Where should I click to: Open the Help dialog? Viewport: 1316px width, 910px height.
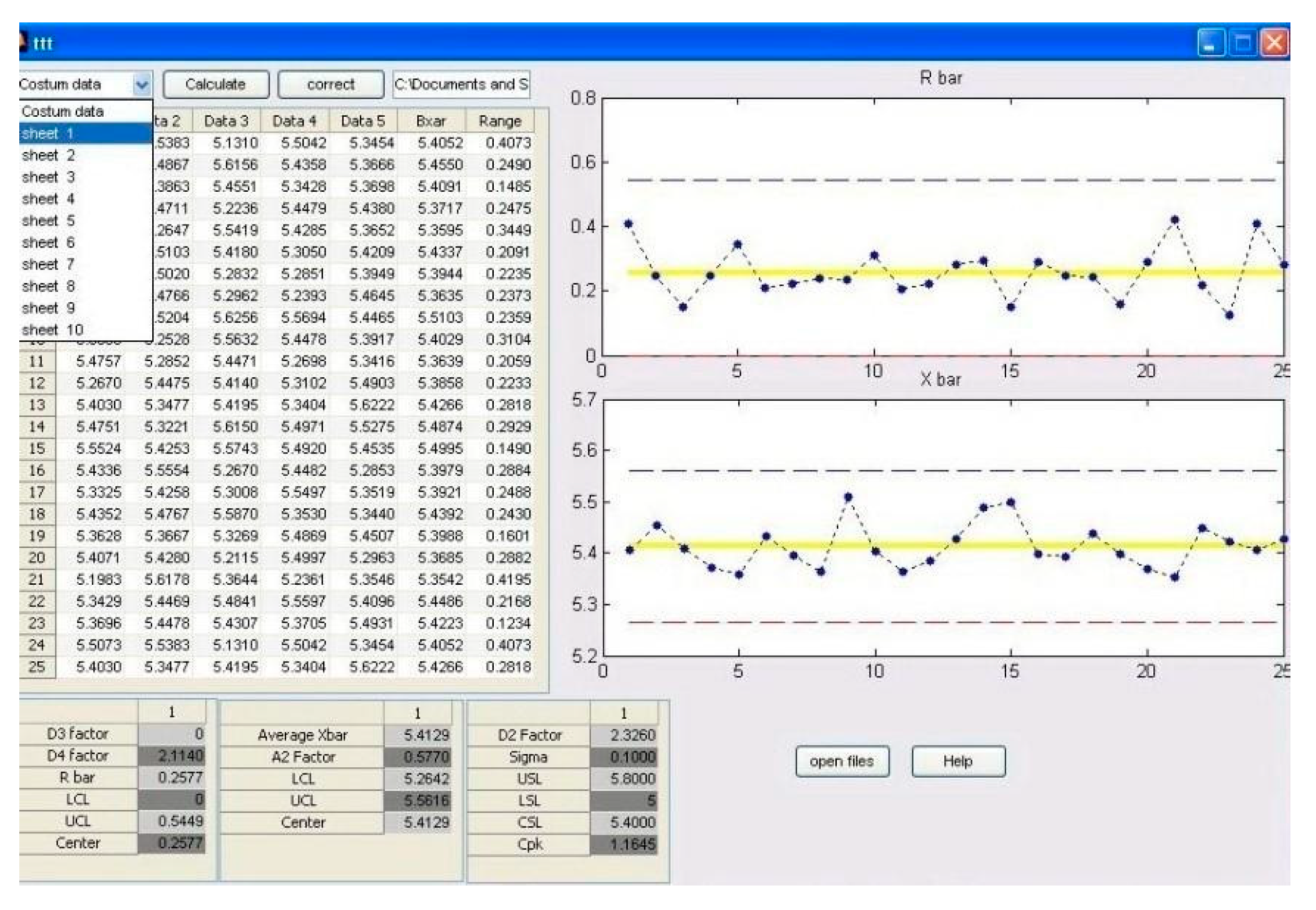[958, 760]
